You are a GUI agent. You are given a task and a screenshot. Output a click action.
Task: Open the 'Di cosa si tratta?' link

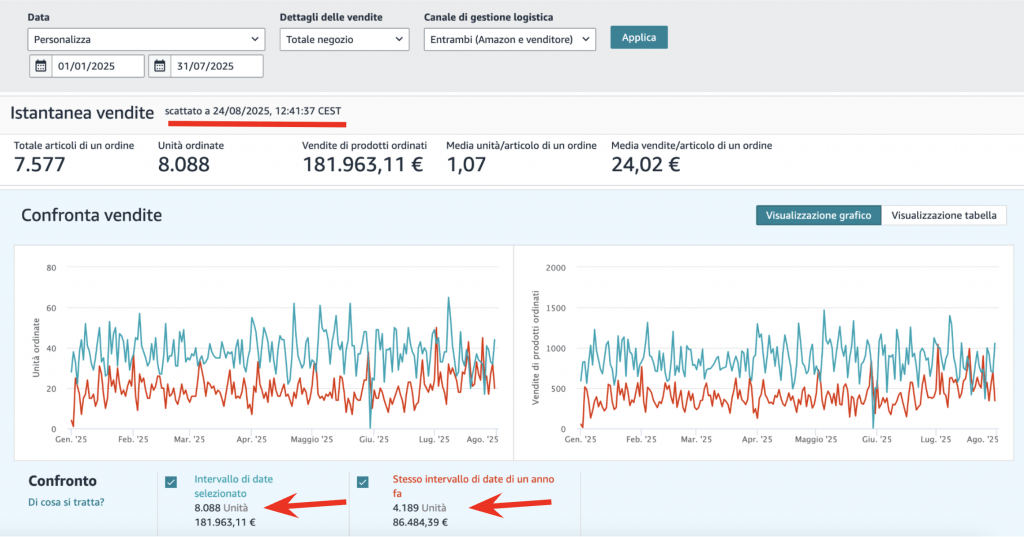[x=66, y=502]
